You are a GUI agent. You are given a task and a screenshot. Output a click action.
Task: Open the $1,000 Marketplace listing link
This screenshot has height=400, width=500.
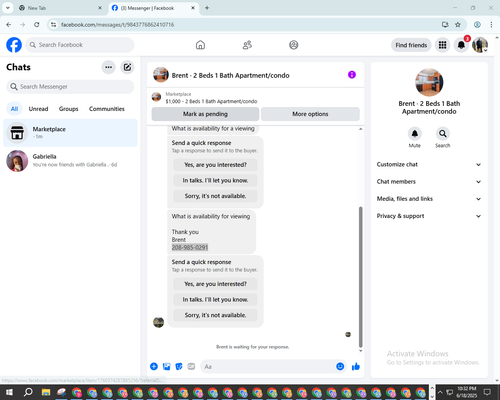tap(211, 101)
